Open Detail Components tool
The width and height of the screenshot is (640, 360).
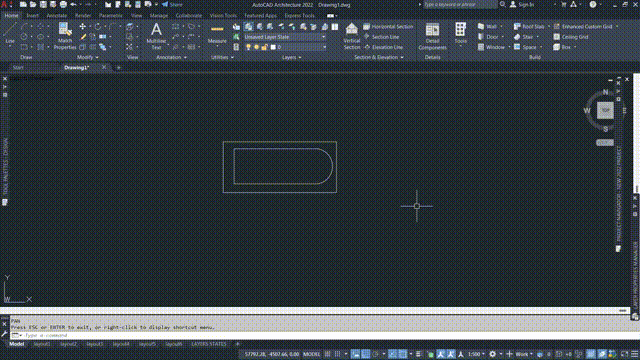432,36
